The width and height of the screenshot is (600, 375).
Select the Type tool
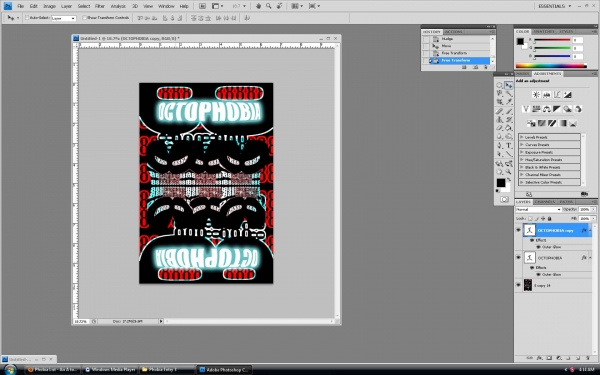point(509,145)
